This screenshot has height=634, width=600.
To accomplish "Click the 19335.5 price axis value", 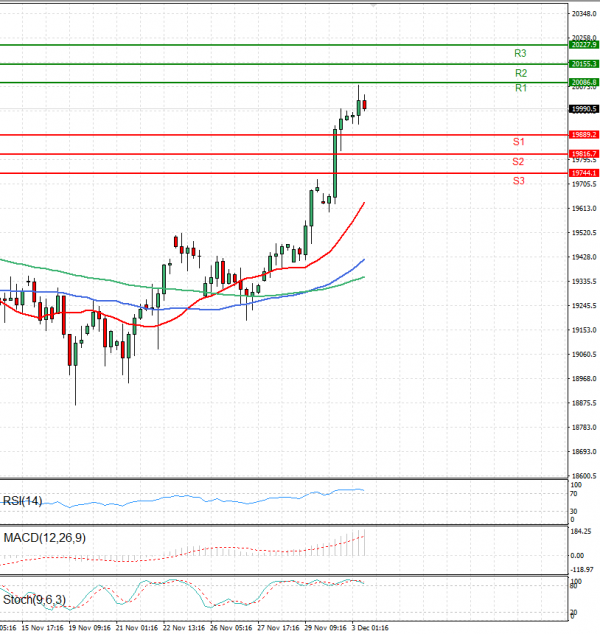I will (584, 281).
